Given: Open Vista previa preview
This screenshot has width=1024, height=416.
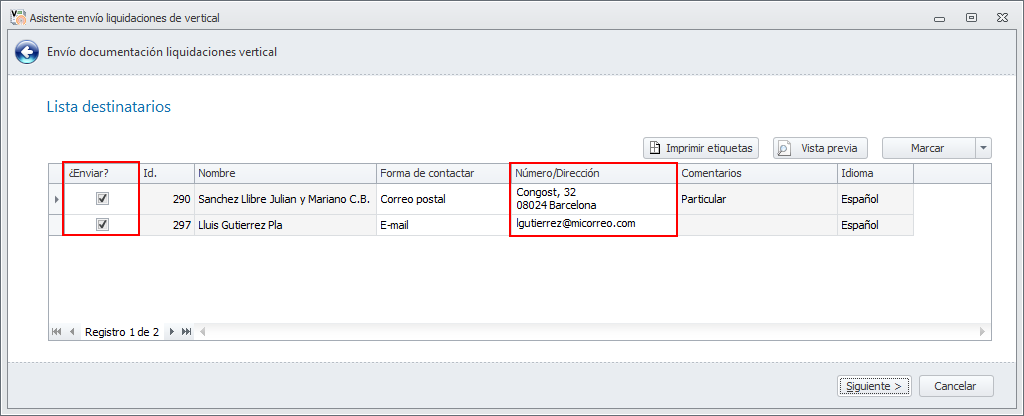Looking at the screenshot, I should tap(821, 148).
